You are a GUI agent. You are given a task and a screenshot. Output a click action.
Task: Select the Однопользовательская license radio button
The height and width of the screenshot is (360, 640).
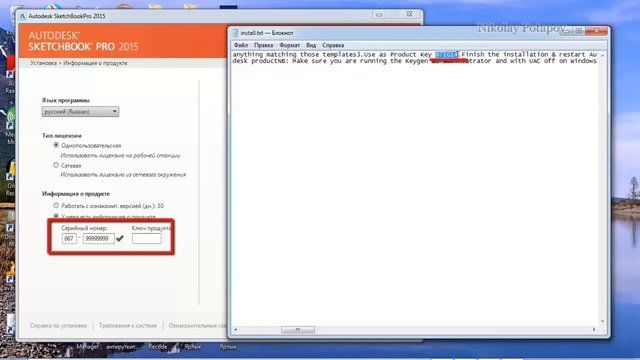tap(56, 145)
